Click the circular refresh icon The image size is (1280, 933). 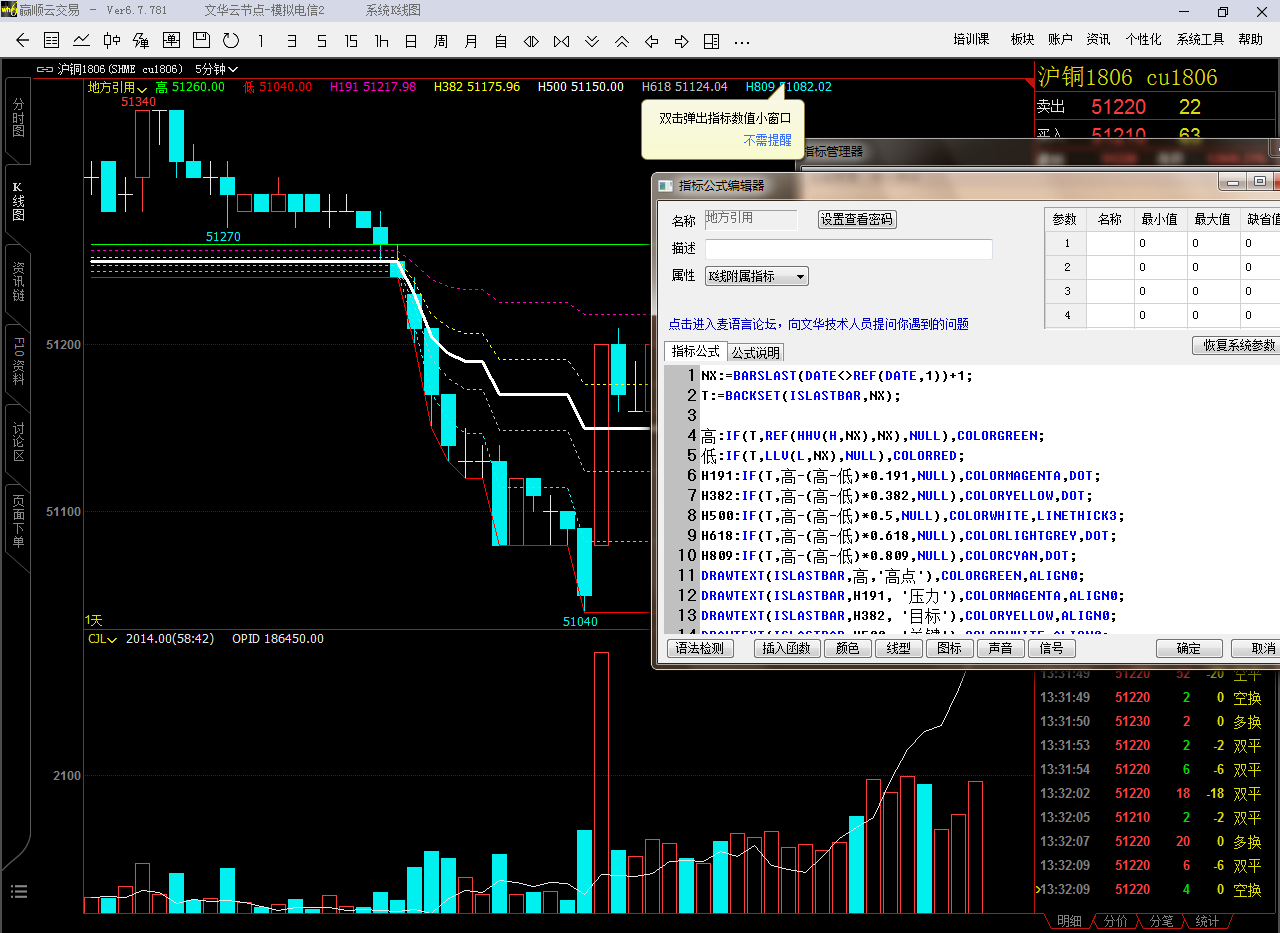coord(231,41)
